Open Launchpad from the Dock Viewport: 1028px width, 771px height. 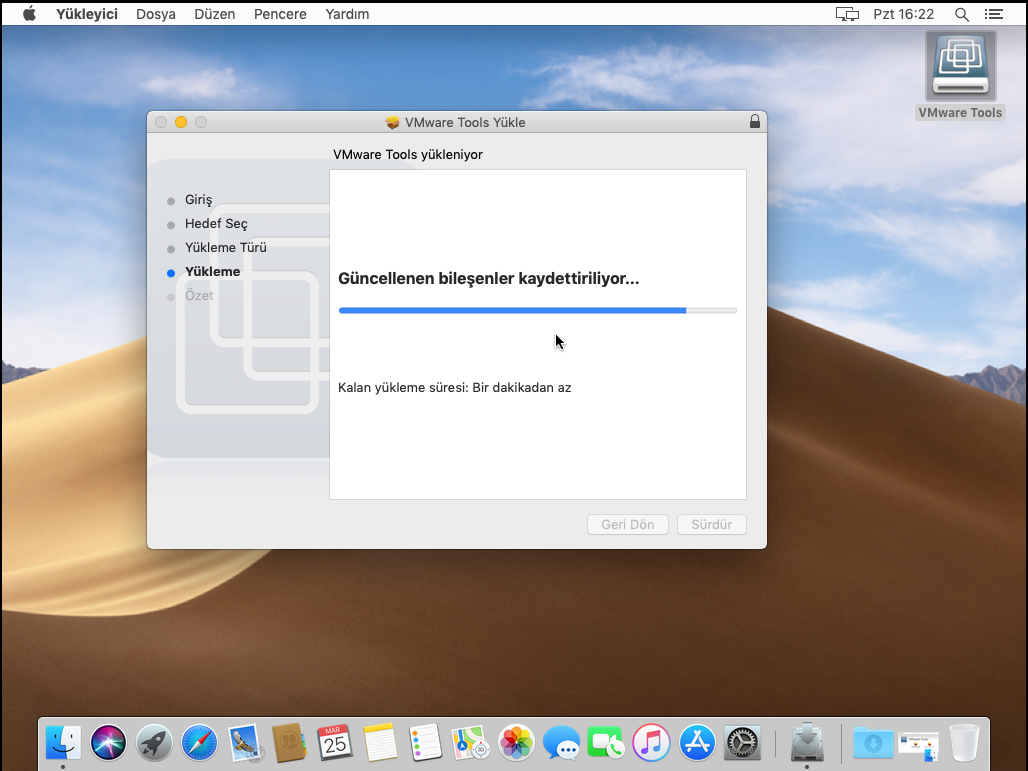pos(154,743)
